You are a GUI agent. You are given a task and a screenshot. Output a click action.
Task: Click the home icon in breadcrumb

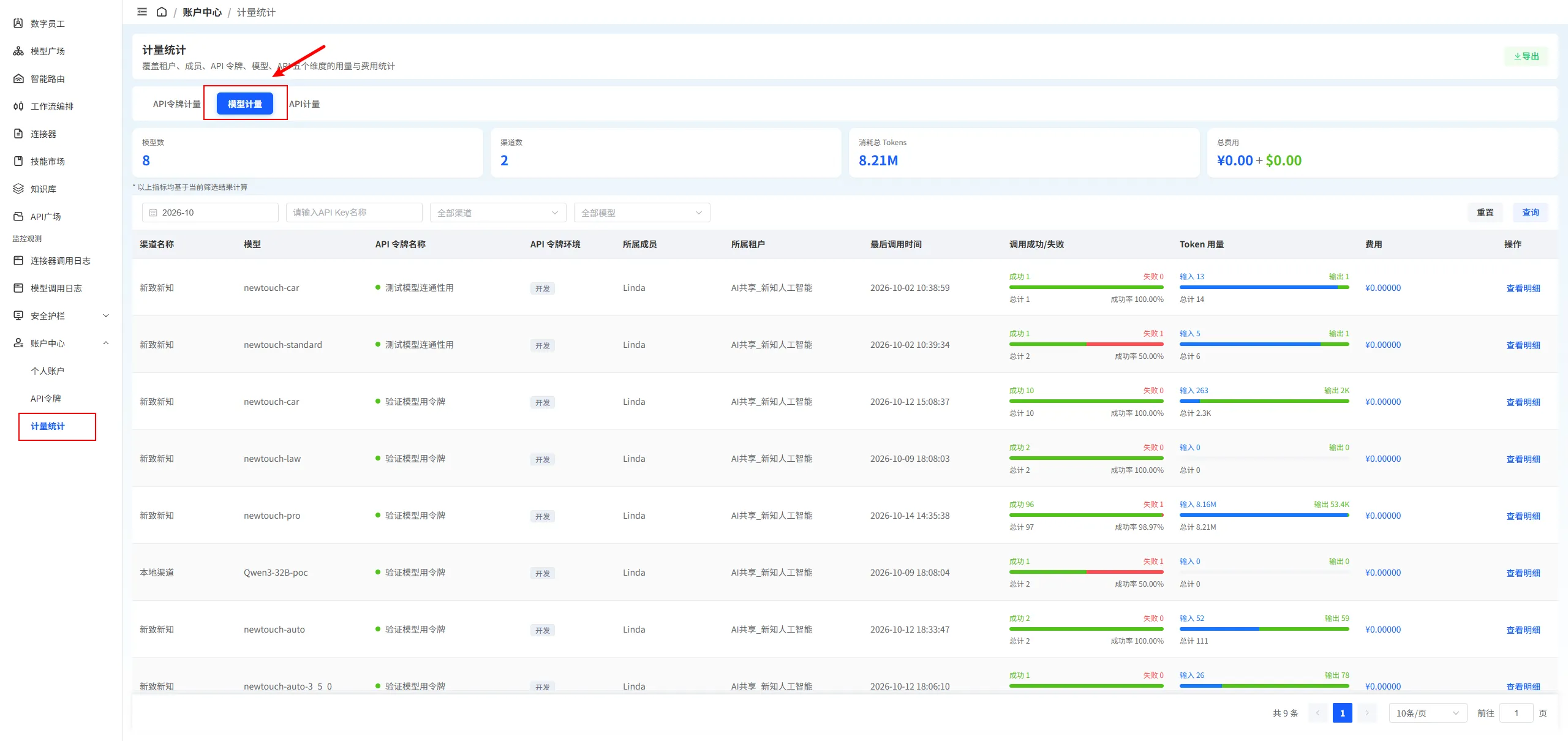coord(162,12)
